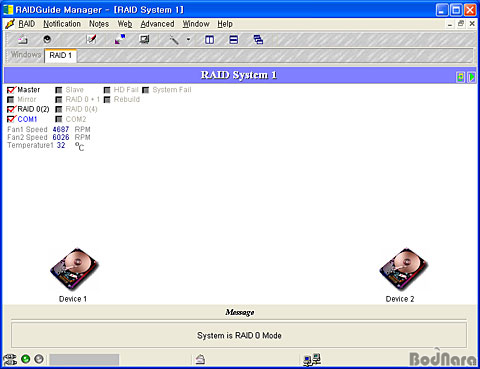The height and width of the screenshot is (369, 480).
Task: Click the monitor screen toolbar icon
Action: click(x=144, y=40)
